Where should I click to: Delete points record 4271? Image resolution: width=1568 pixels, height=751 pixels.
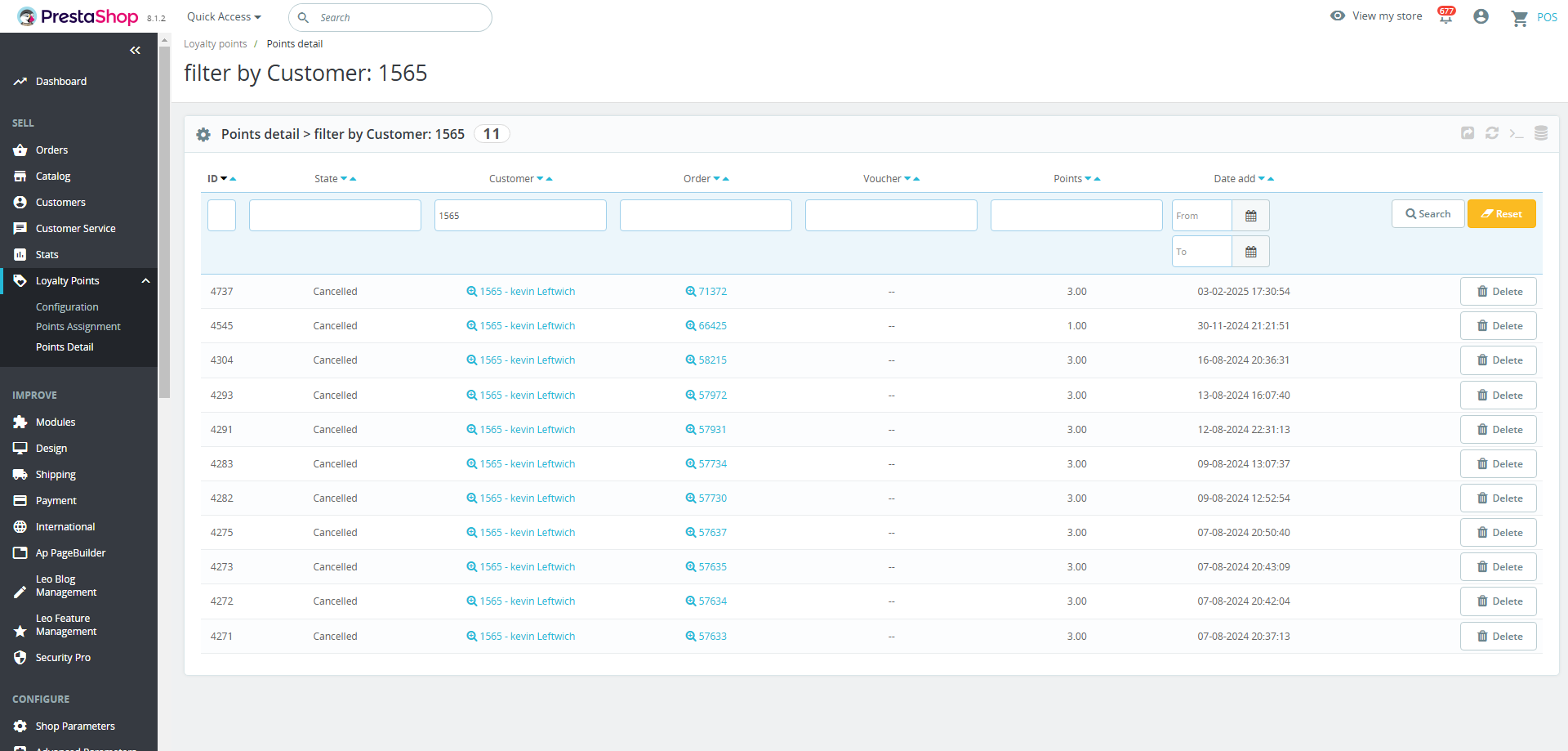click(1499, 637)
